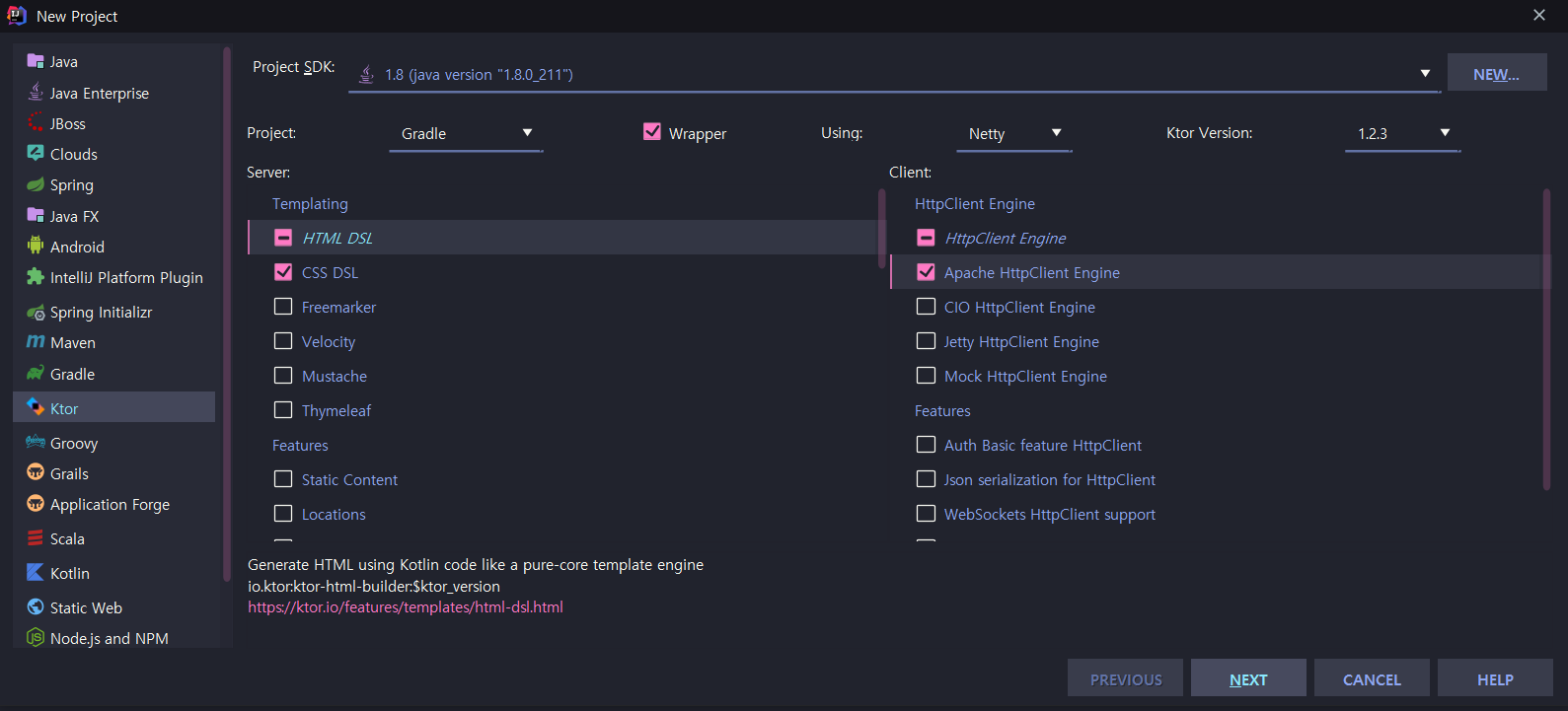The image size is (1568, 711).
Task: Enable Jetty HttpClient Engine checkbox
Action: (x=926, y=341)
